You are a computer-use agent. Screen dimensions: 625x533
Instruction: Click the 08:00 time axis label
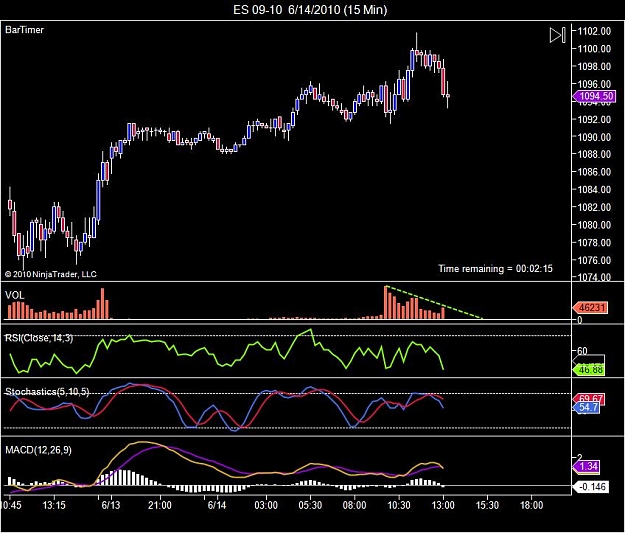[354, 505]
